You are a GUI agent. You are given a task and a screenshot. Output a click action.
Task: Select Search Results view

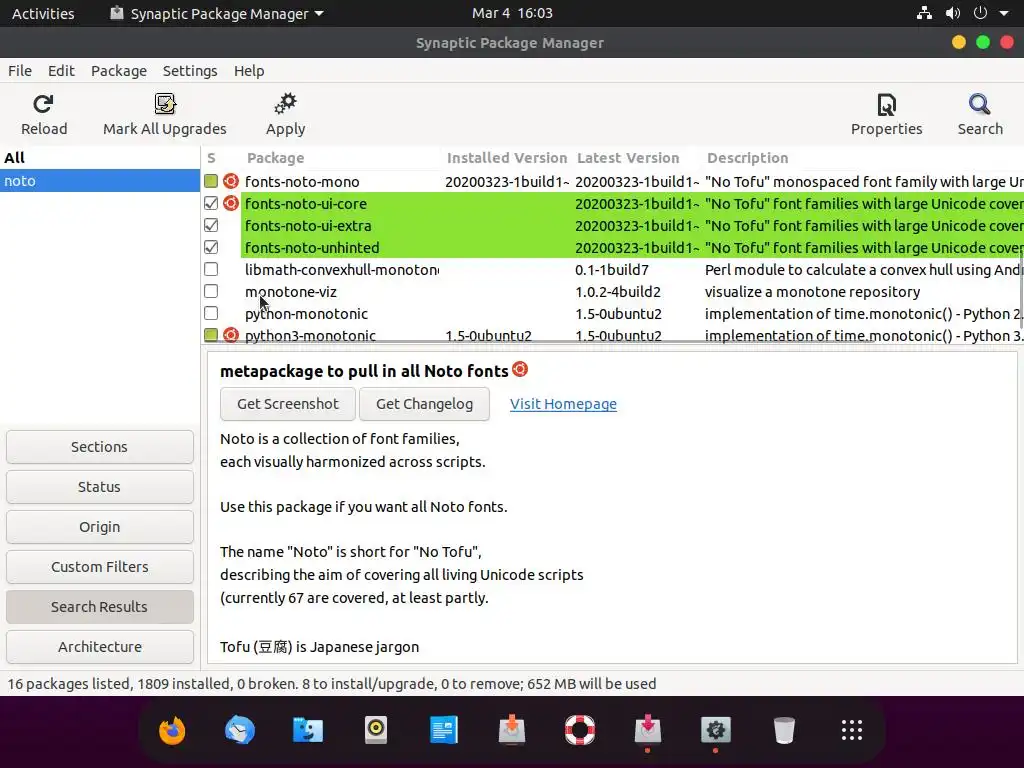pos(100,607)
